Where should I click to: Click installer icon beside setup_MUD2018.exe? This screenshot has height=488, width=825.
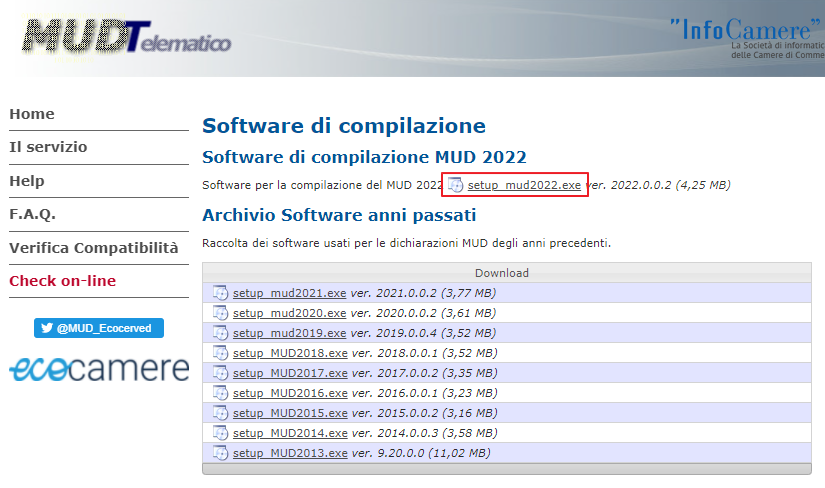[221, 353]
